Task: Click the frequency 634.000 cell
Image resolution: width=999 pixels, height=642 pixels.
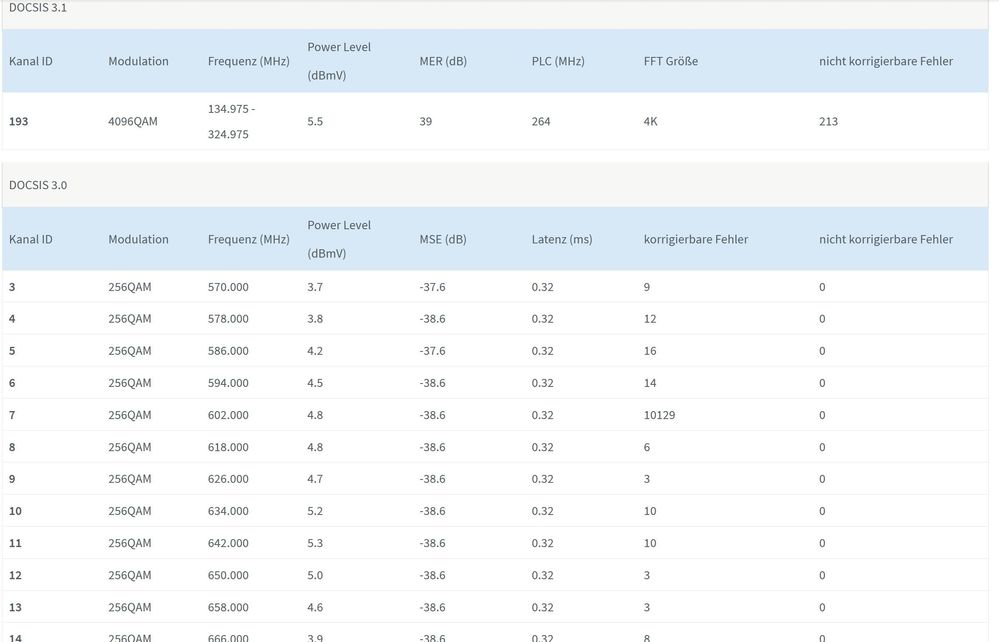Action: 228,511
